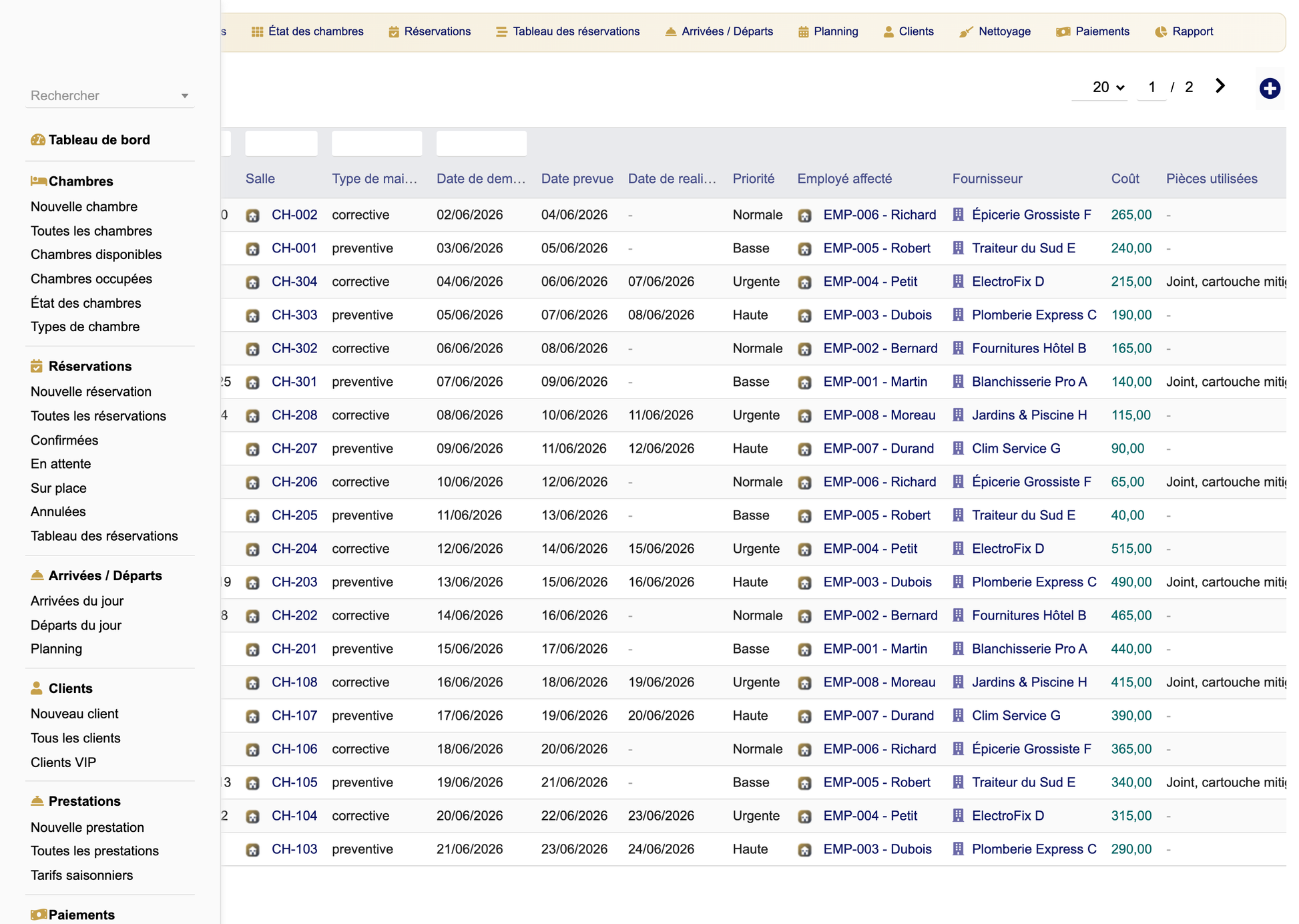Click the dashboard gauge icon in sidebar
The width and height of the screenshot is (1299, 924).
pyautogui.click(x=37, y=140)
